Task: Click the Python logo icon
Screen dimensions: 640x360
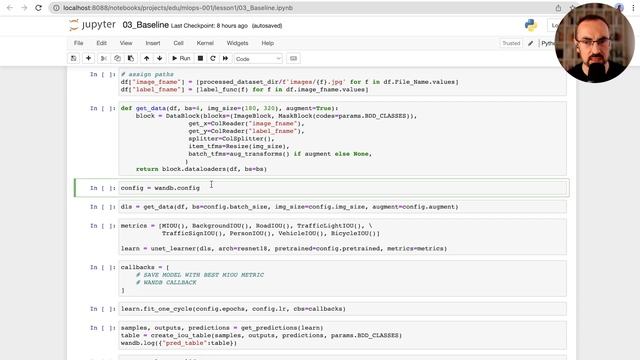Action: (531, 25)
